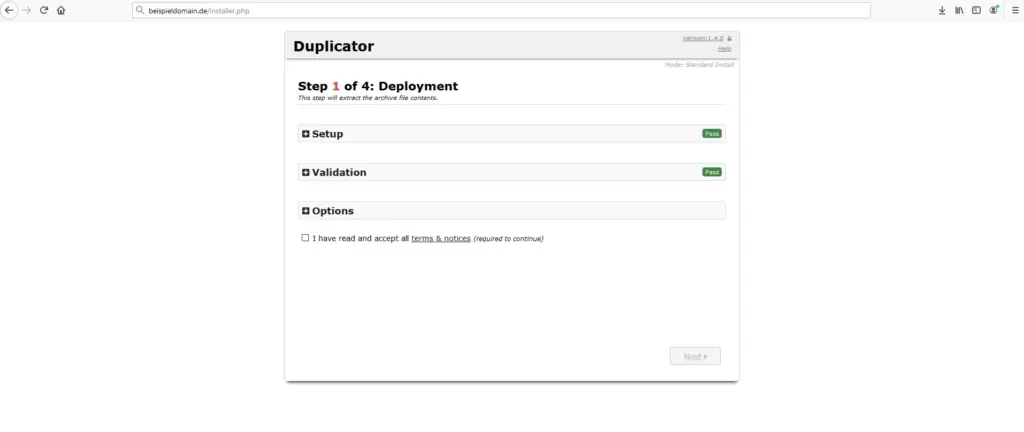Open the browser account icon

[994, 10]
